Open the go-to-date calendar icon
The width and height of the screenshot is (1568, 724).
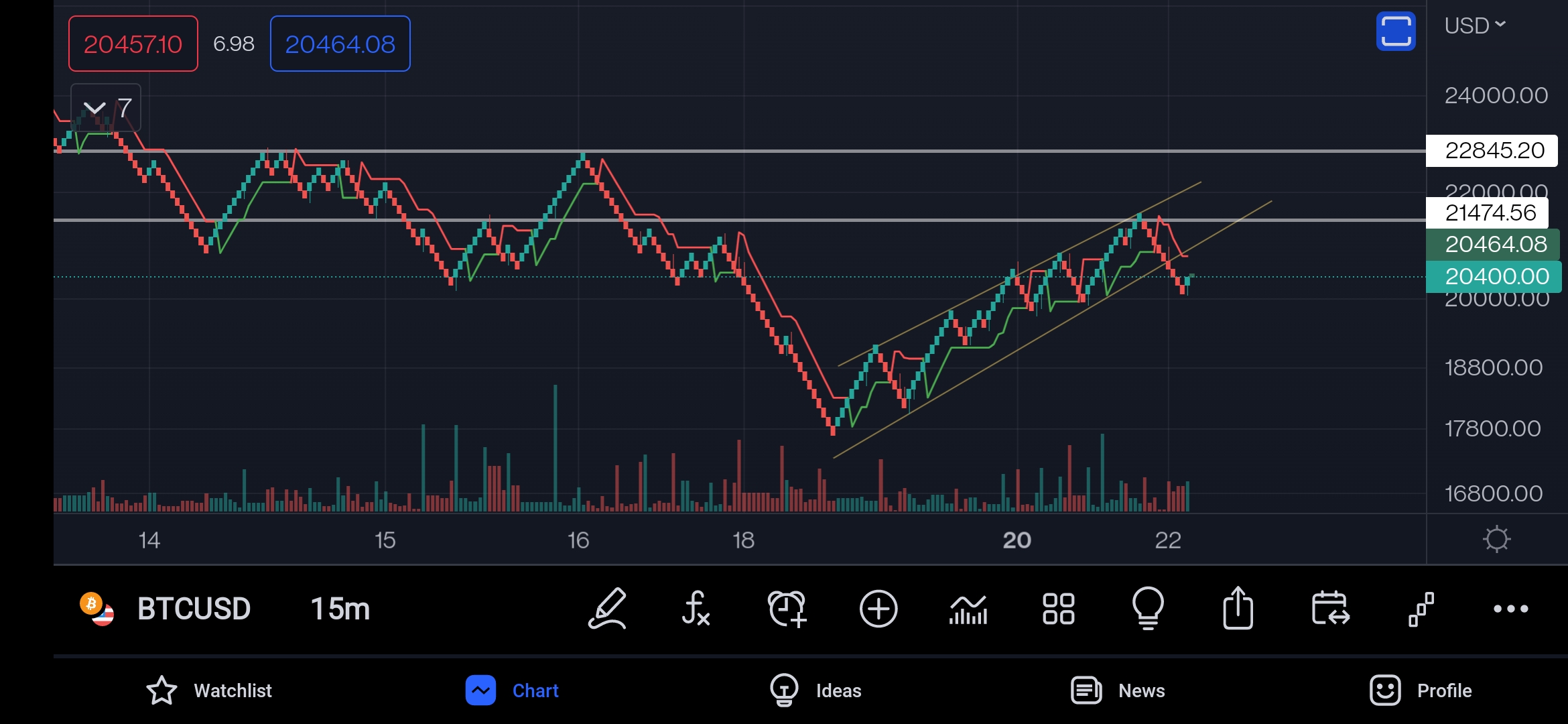[1330, 609]
